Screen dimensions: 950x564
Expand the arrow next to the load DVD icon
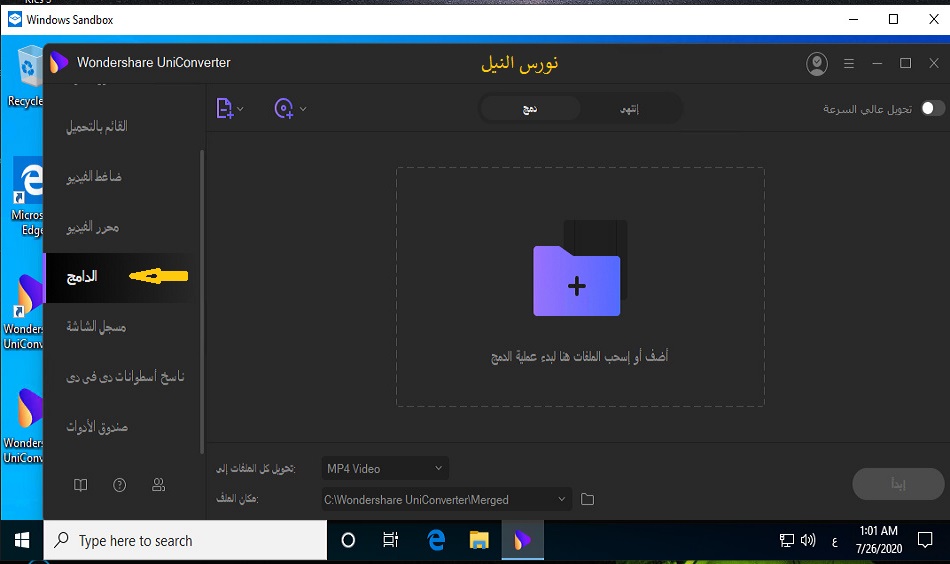click(x=303, y=109)
